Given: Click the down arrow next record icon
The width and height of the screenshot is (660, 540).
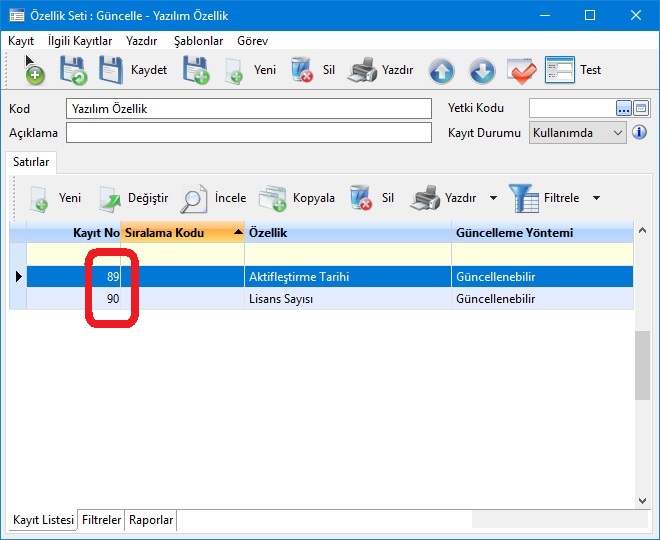Looking at the screenshot, I should pyautogui.click(x=482, y=71).
